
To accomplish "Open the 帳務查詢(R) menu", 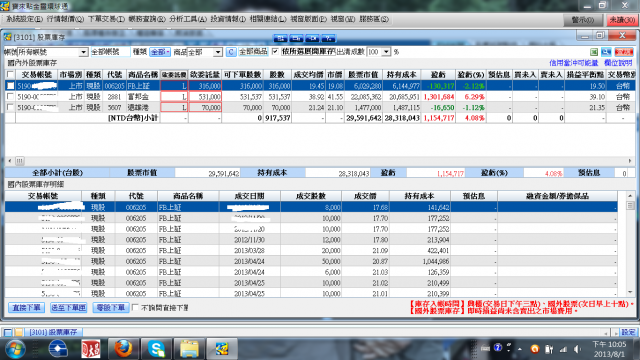I will (x=147, y=19).
